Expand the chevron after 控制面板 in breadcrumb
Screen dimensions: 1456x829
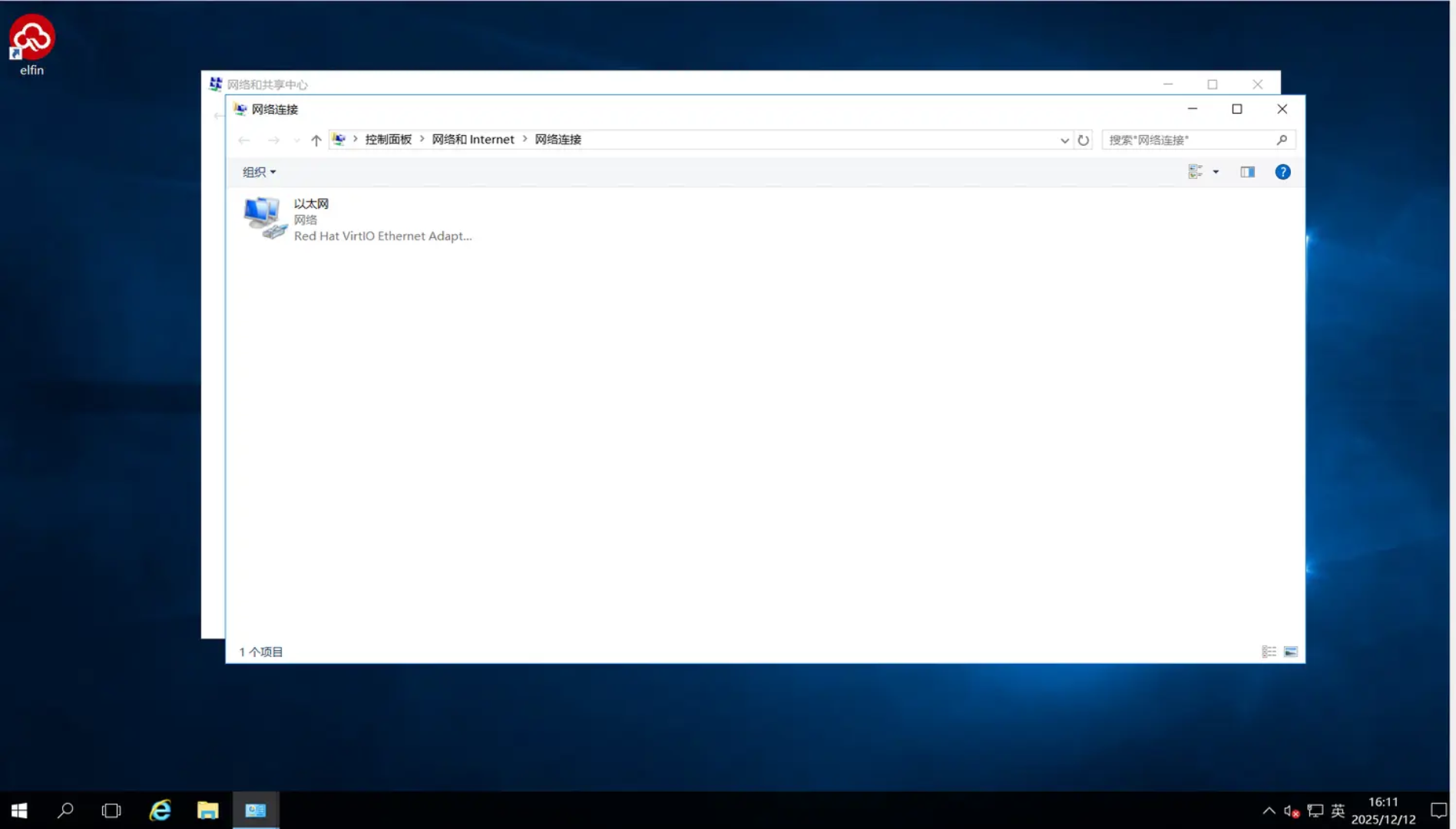[422, 139]
